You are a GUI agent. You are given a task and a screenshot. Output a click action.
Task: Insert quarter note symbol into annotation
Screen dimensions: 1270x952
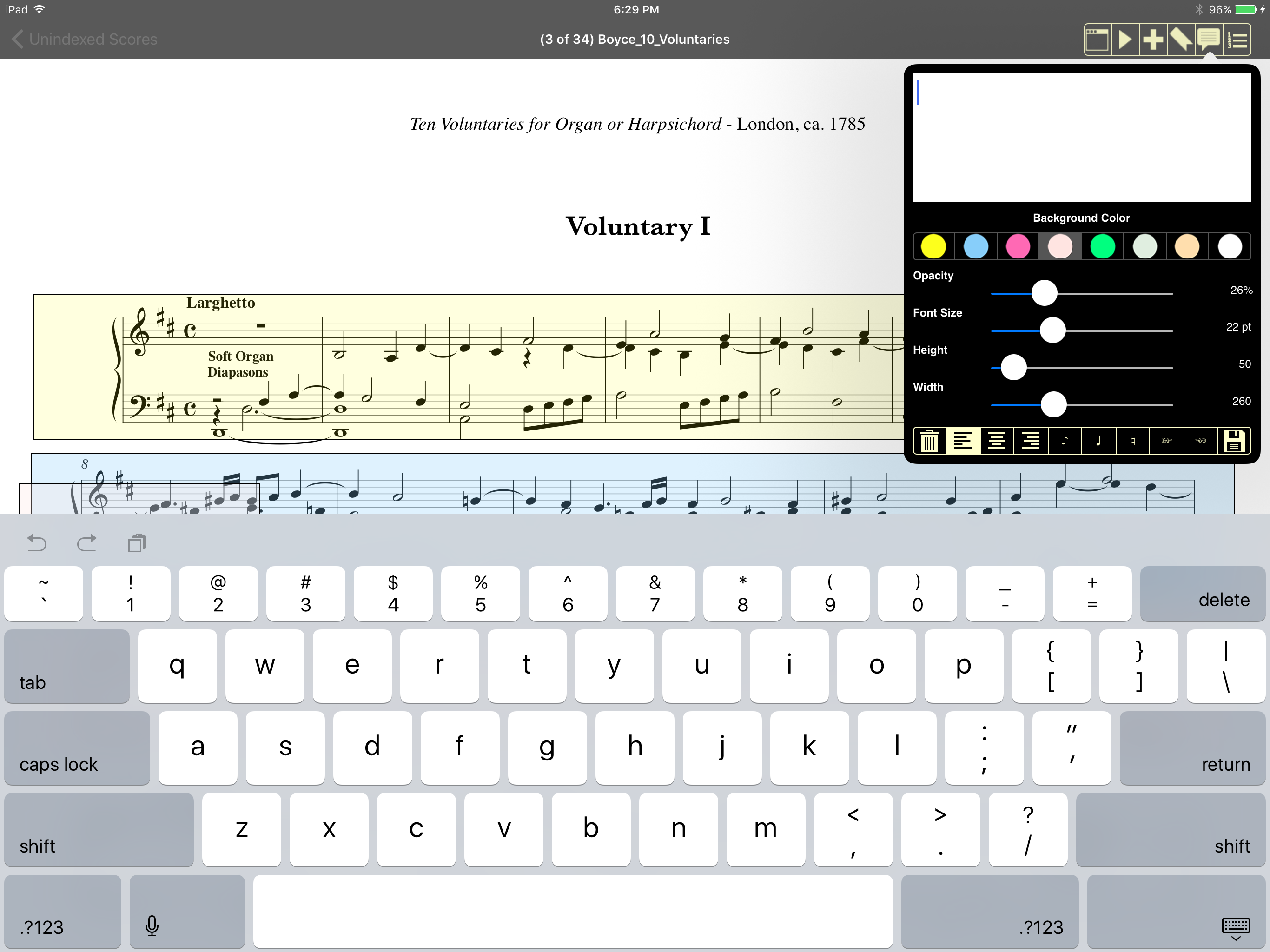coord(1098,441)
